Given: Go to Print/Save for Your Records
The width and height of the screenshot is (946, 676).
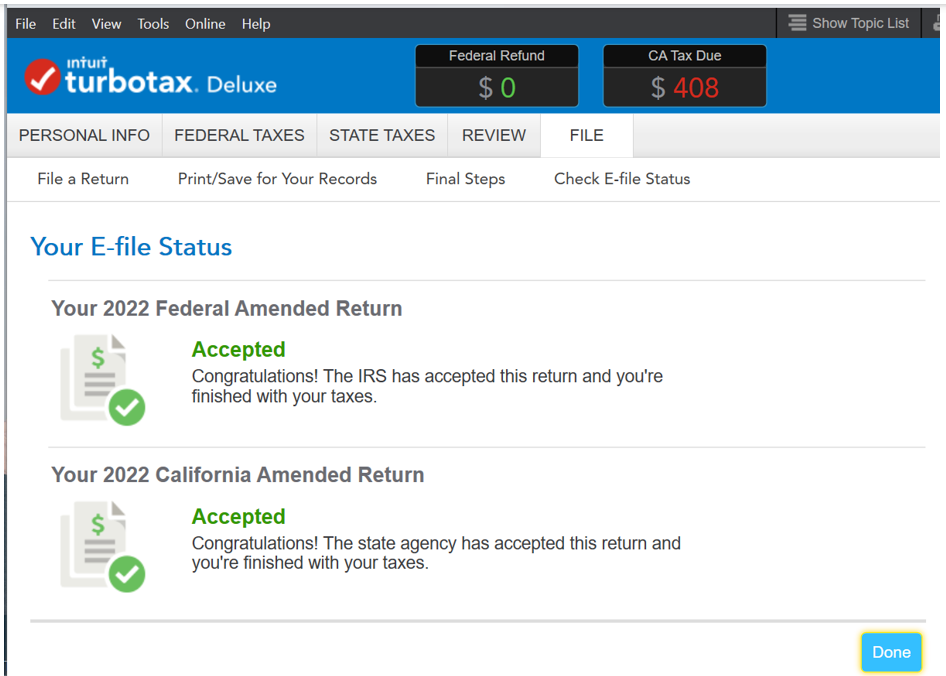Looking at the screenshot, I should (x=278, y=179).
